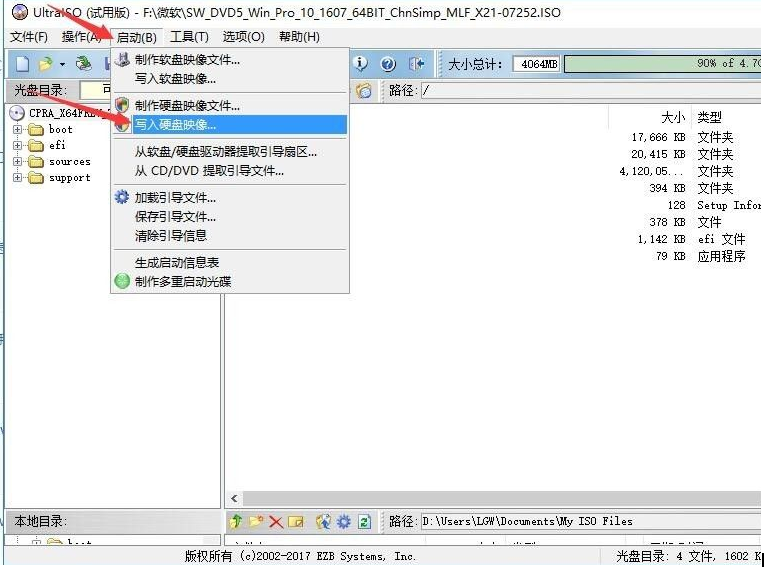Click the New file toolbar icon
764x567 pixels.
[21, 64]
